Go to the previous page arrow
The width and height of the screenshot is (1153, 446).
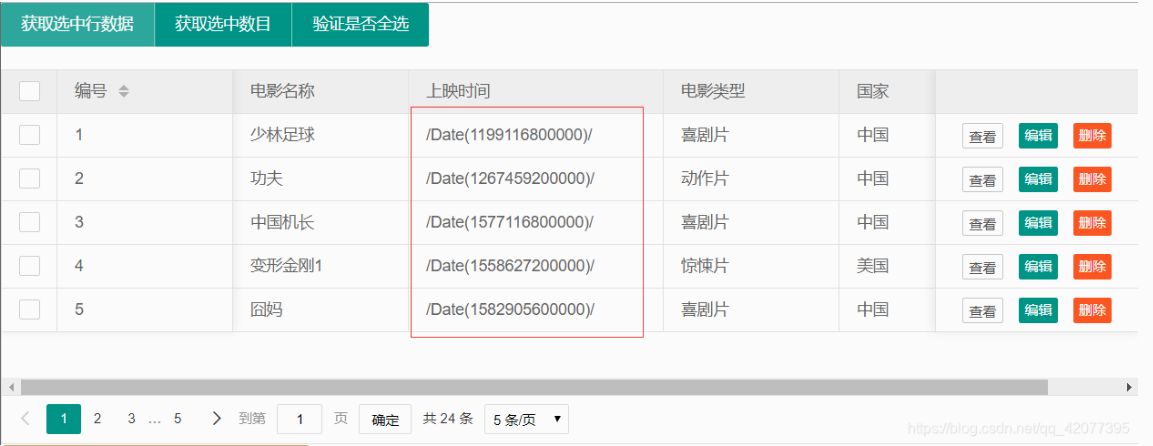click(x=26, y=419)
